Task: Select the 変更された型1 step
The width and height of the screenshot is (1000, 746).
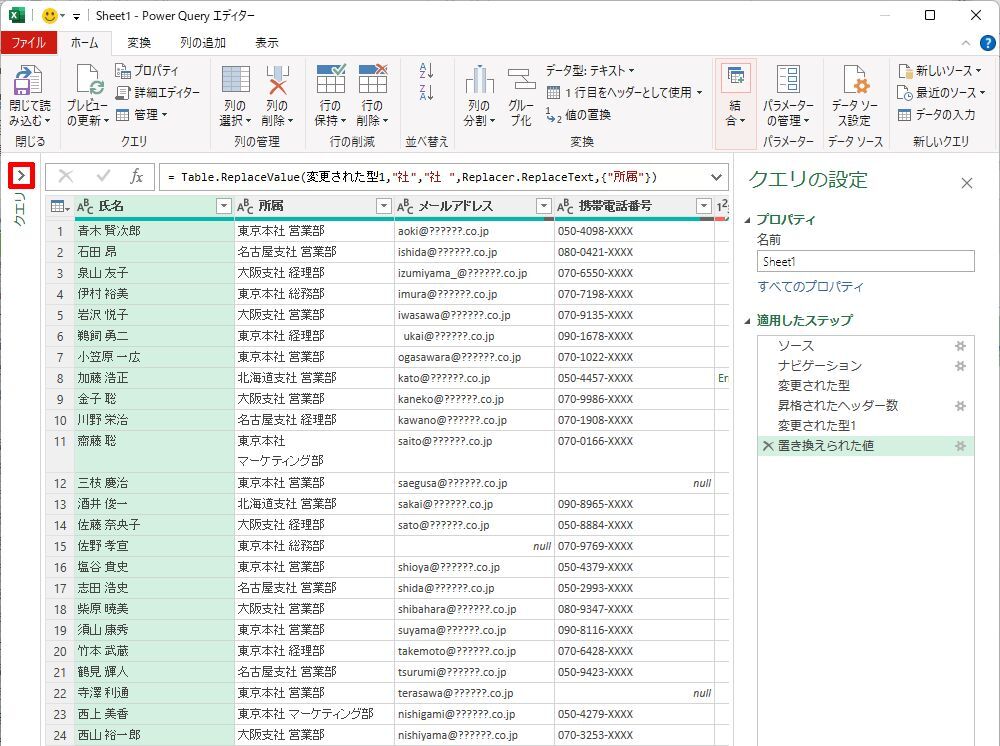Action: (x=816, y=426)
